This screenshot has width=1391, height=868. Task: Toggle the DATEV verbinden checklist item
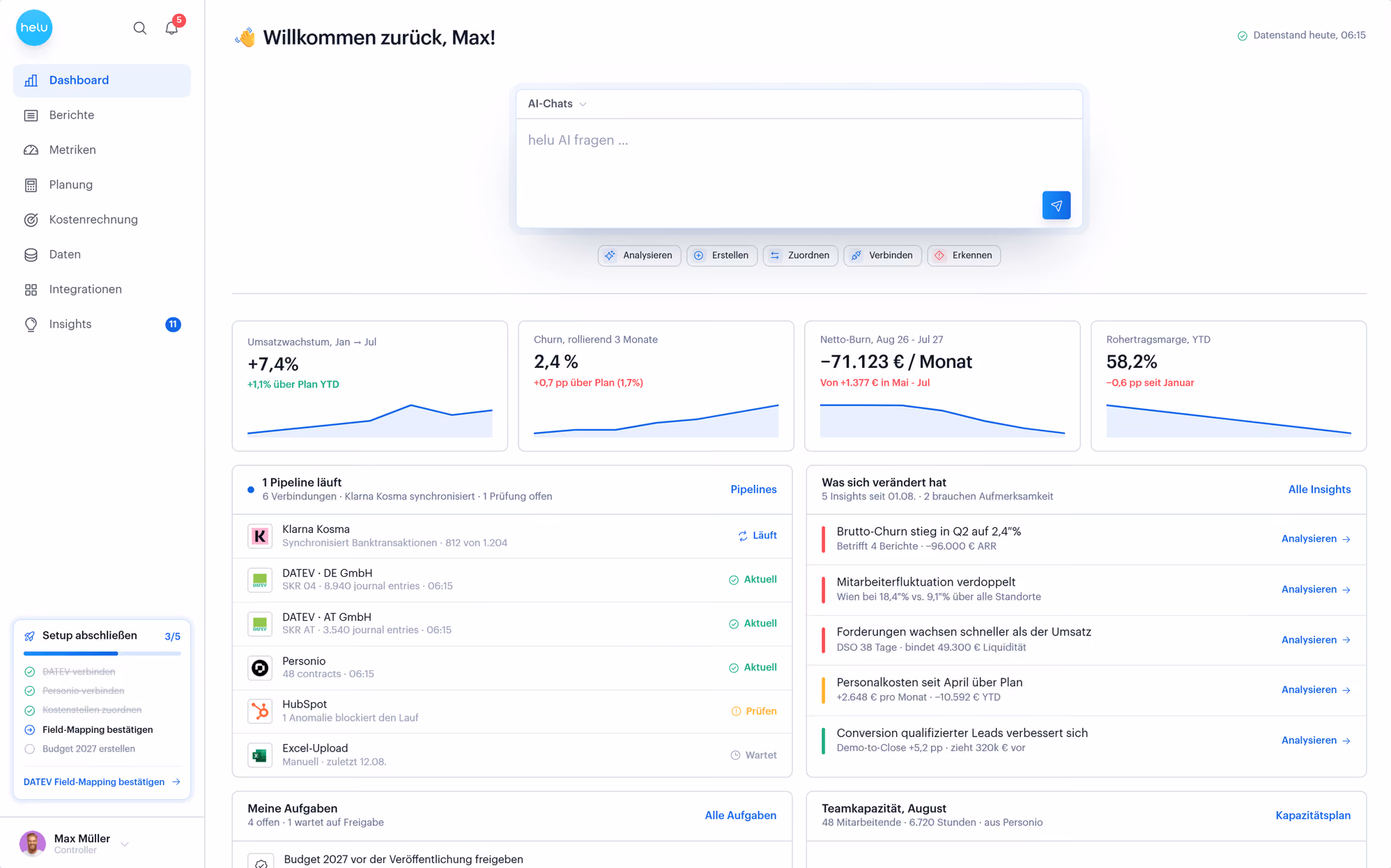click(x=70, y=672)
